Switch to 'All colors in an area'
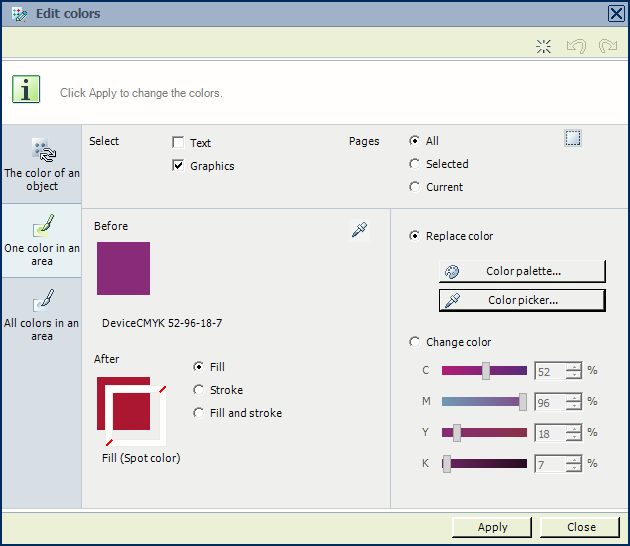The image size is (630, 546). point(42,315)
